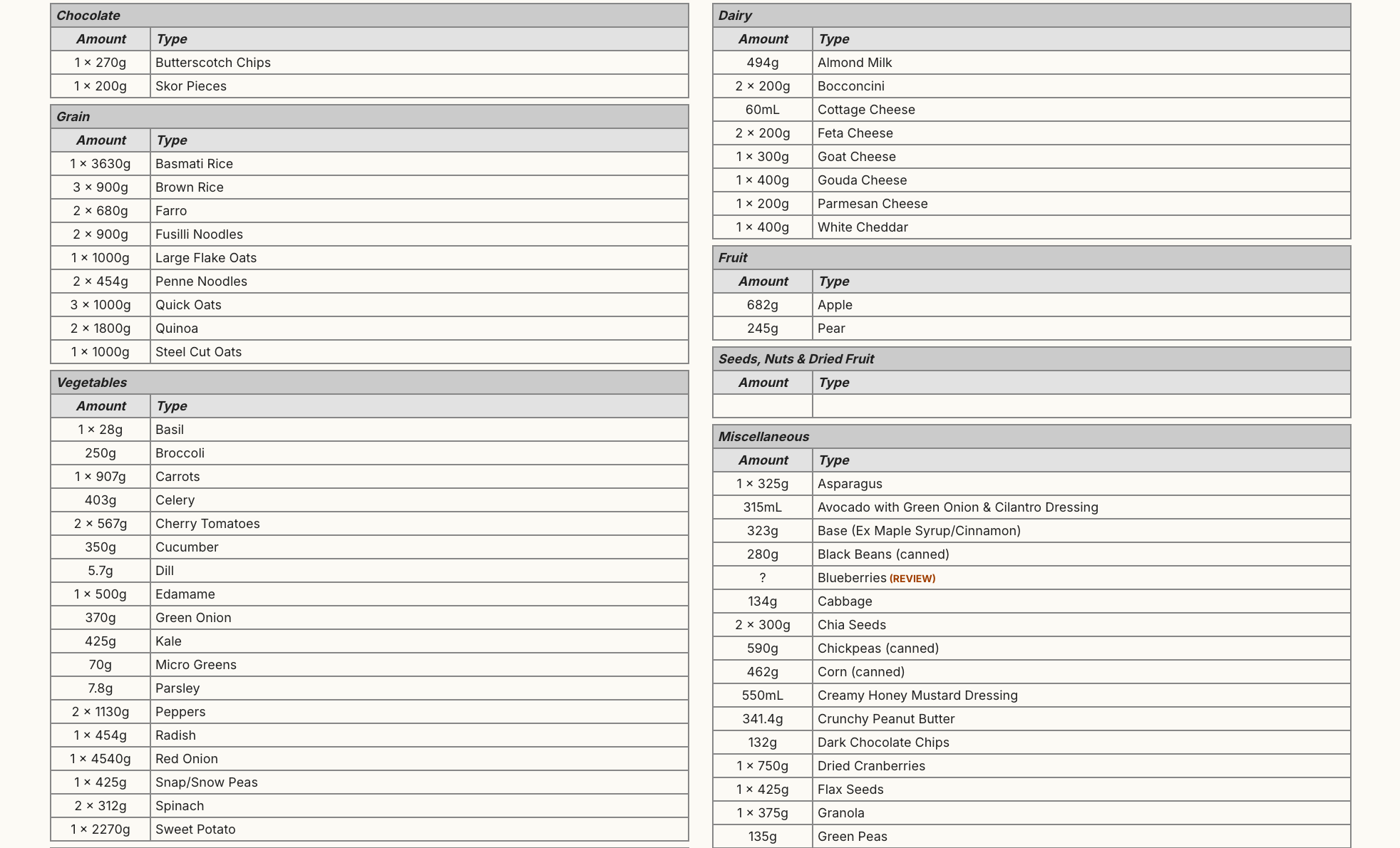Click the Kale row

click(x=369, y=641)
